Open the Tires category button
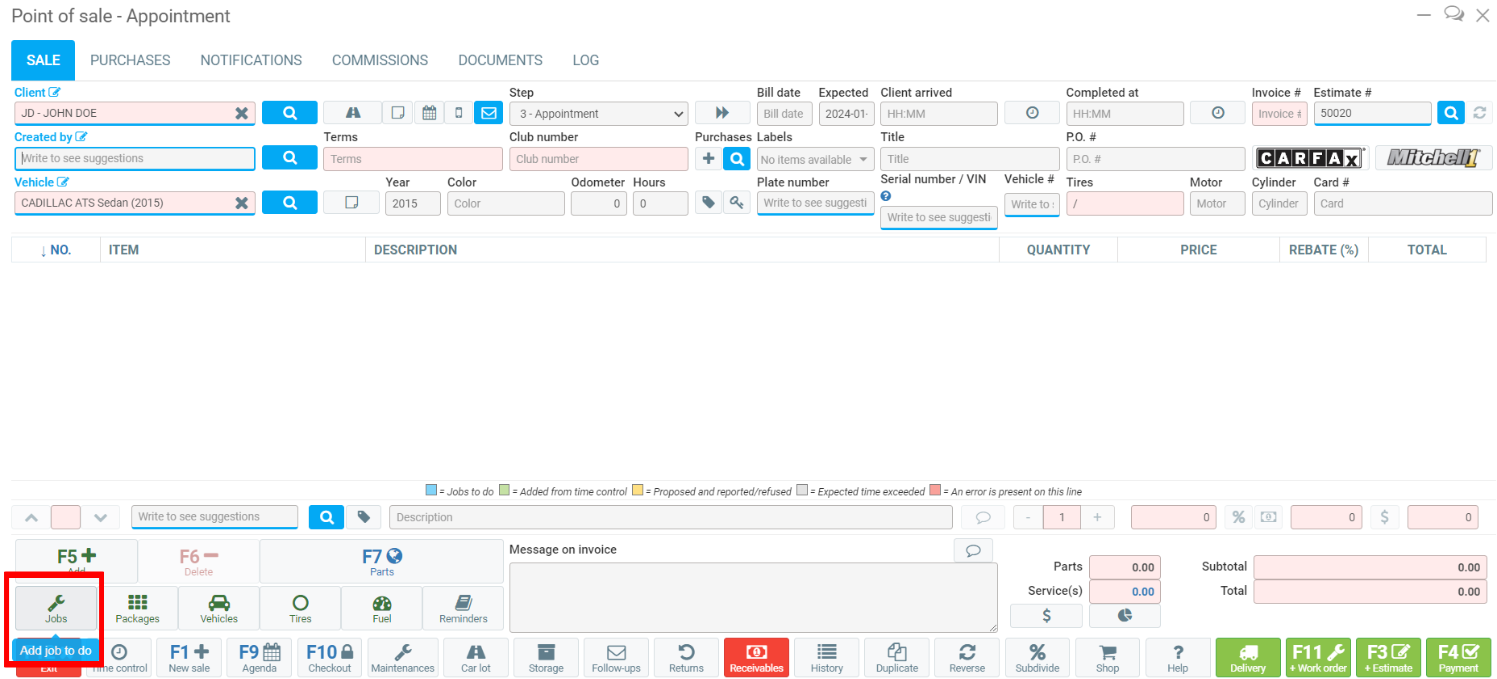The height and width of the screenshot is (679, 1497). (300, 608)
